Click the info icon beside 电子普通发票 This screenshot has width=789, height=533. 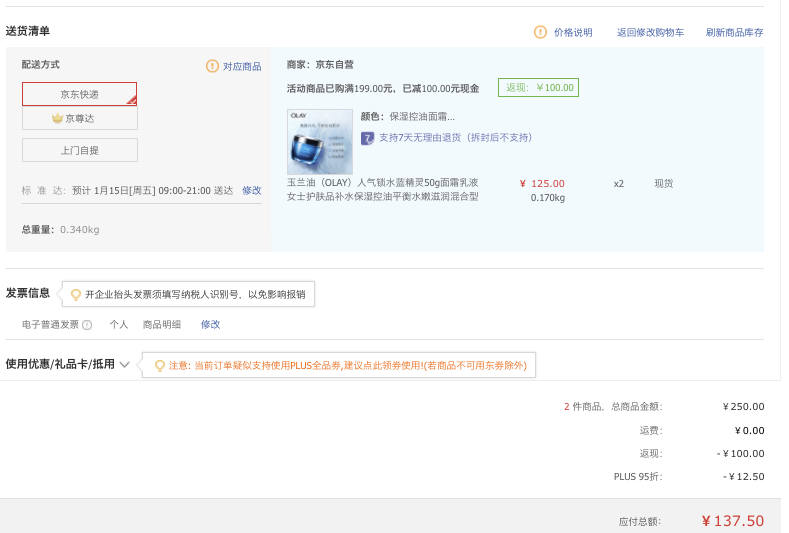(87, 325)
